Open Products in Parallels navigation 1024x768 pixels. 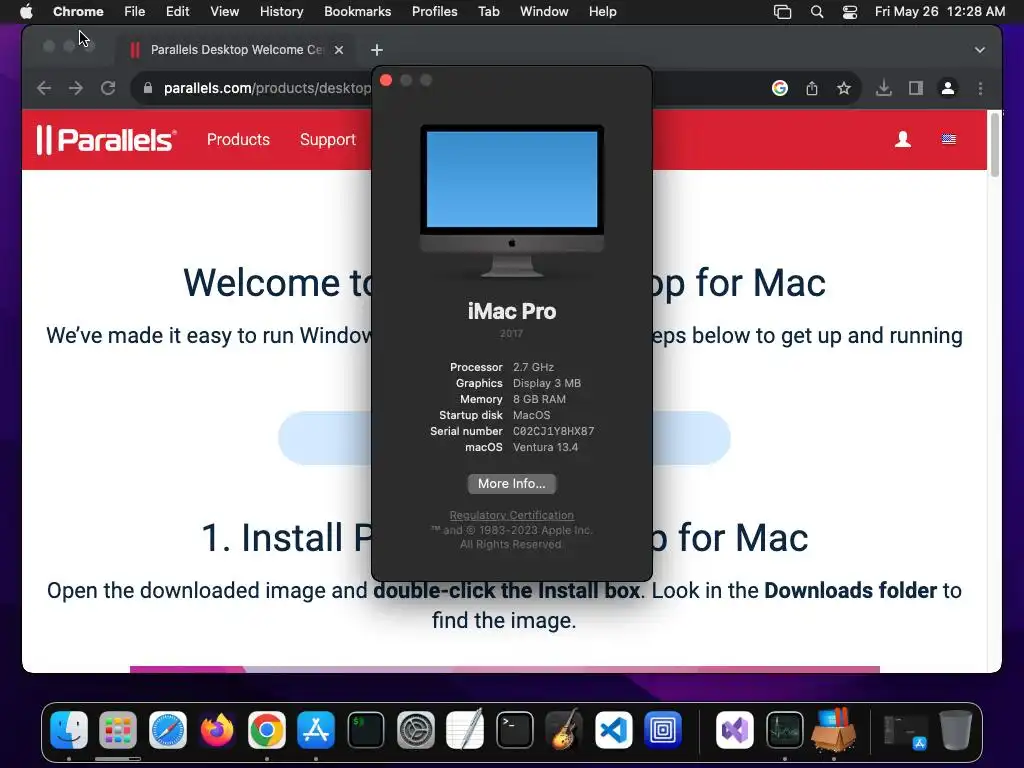pos(238,139)
